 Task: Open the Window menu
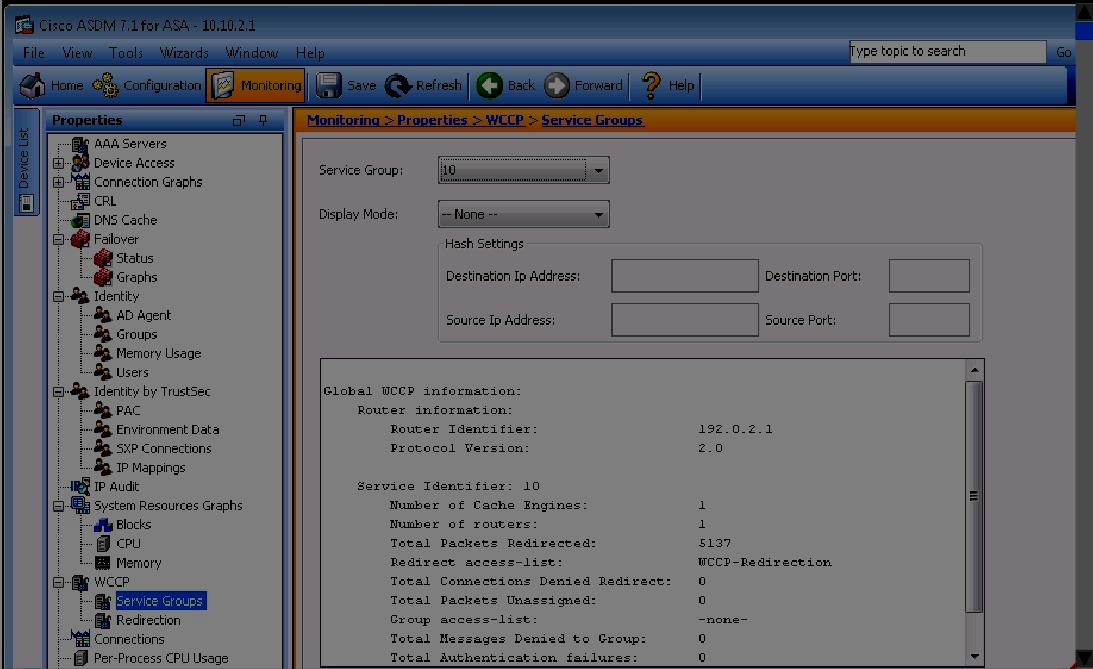tap(252, 53)
